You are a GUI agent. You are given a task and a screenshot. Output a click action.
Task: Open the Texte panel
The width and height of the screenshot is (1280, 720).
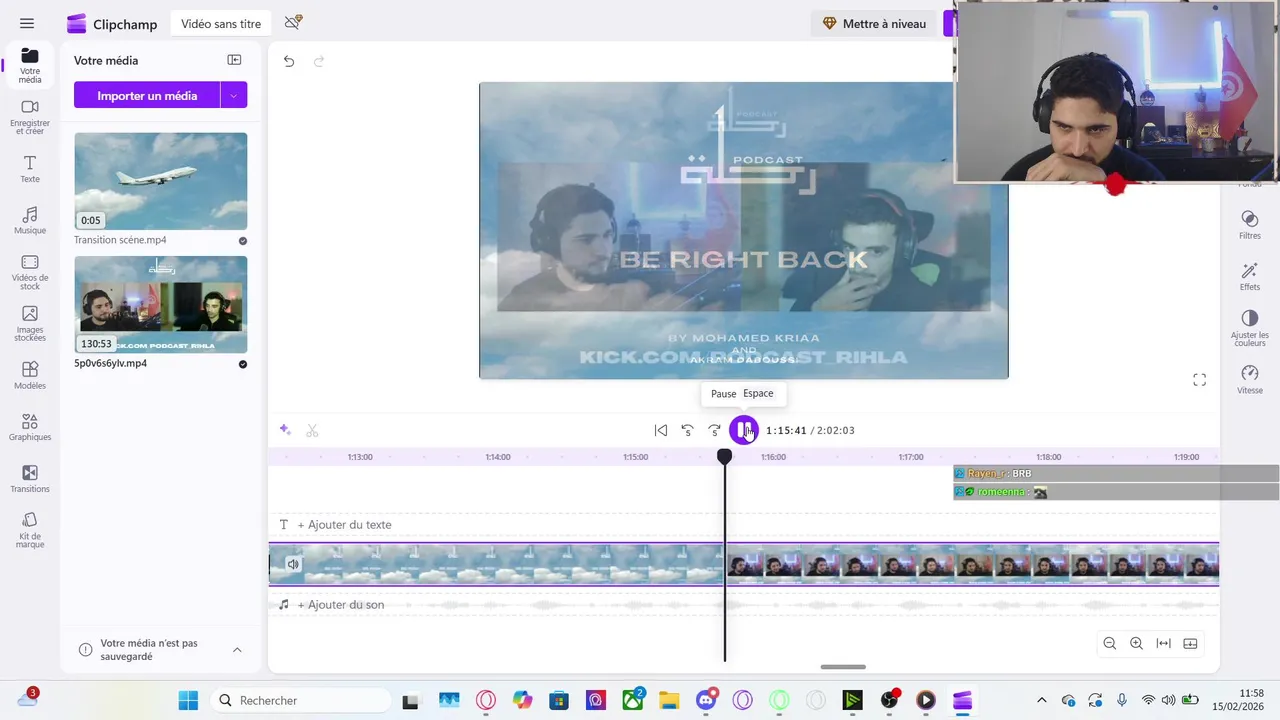(30, 169)
